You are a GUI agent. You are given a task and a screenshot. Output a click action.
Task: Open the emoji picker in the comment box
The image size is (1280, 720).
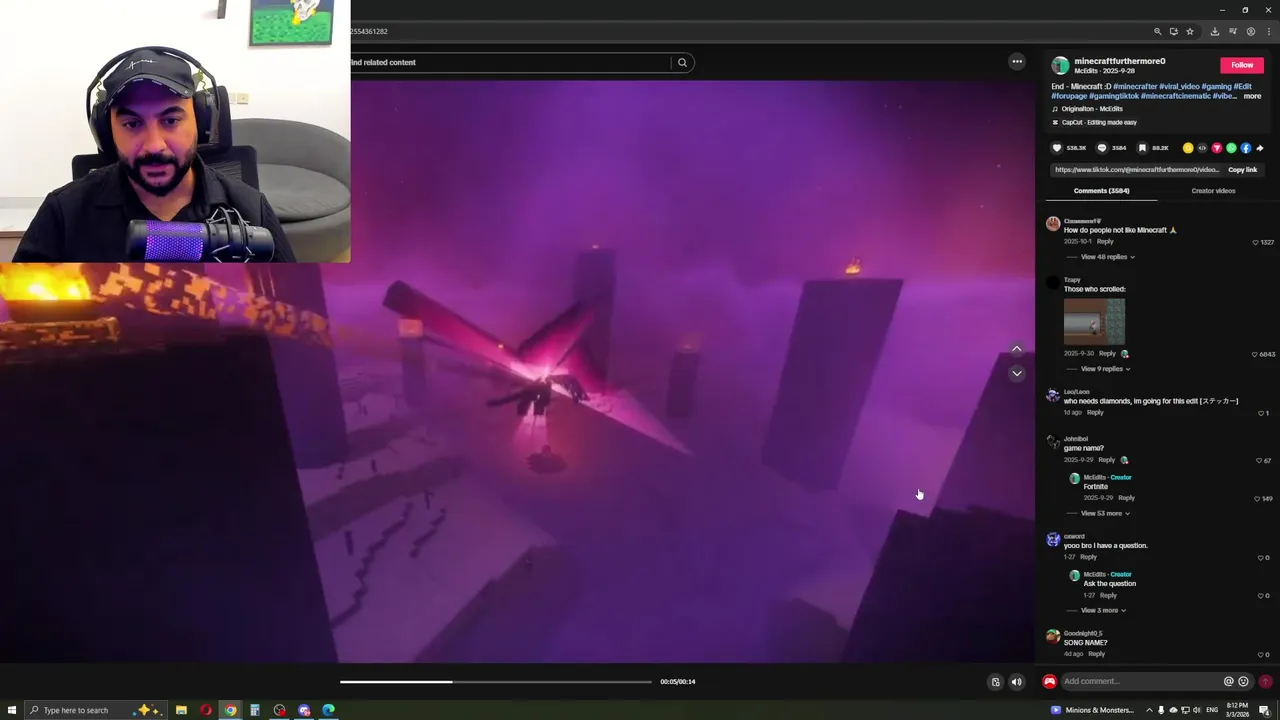(x=1243, y=682)
